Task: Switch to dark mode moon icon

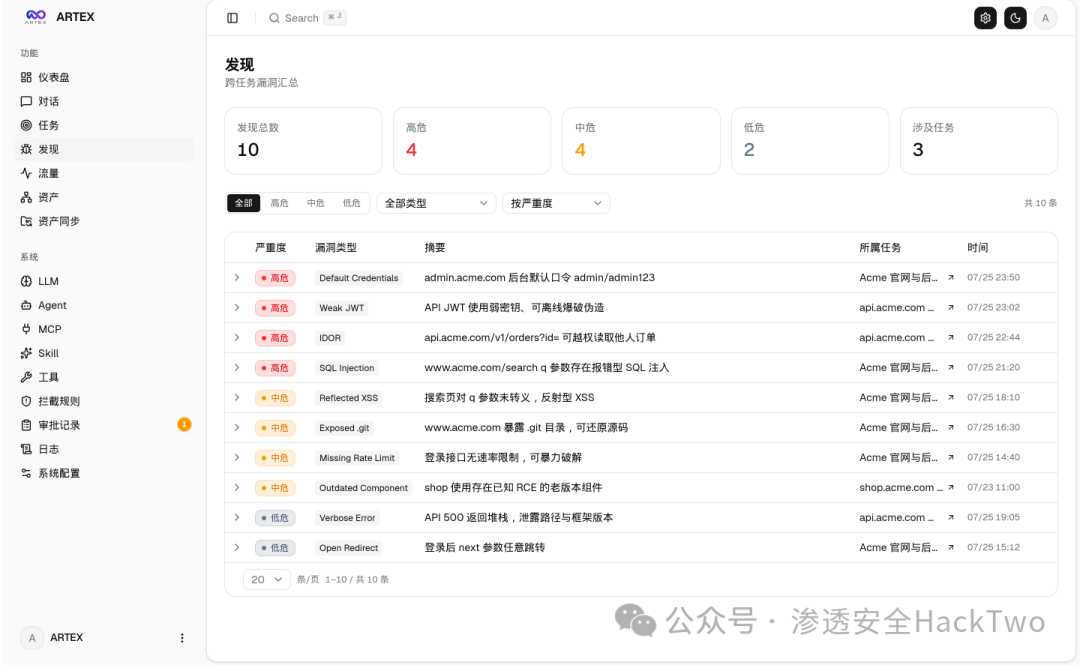Action: click(1015, 18)
